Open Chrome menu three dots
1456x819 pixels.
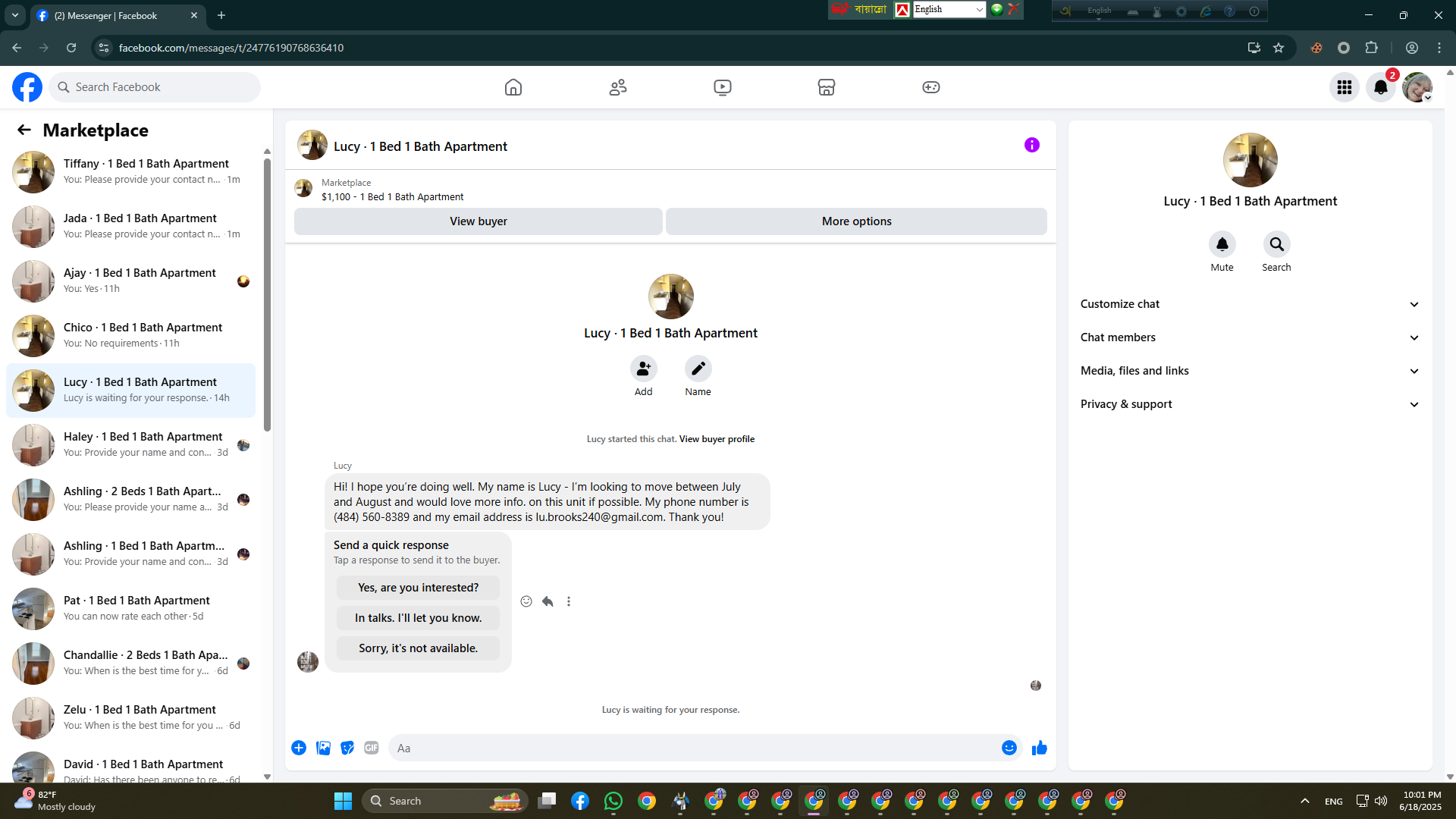(1439, 48)
